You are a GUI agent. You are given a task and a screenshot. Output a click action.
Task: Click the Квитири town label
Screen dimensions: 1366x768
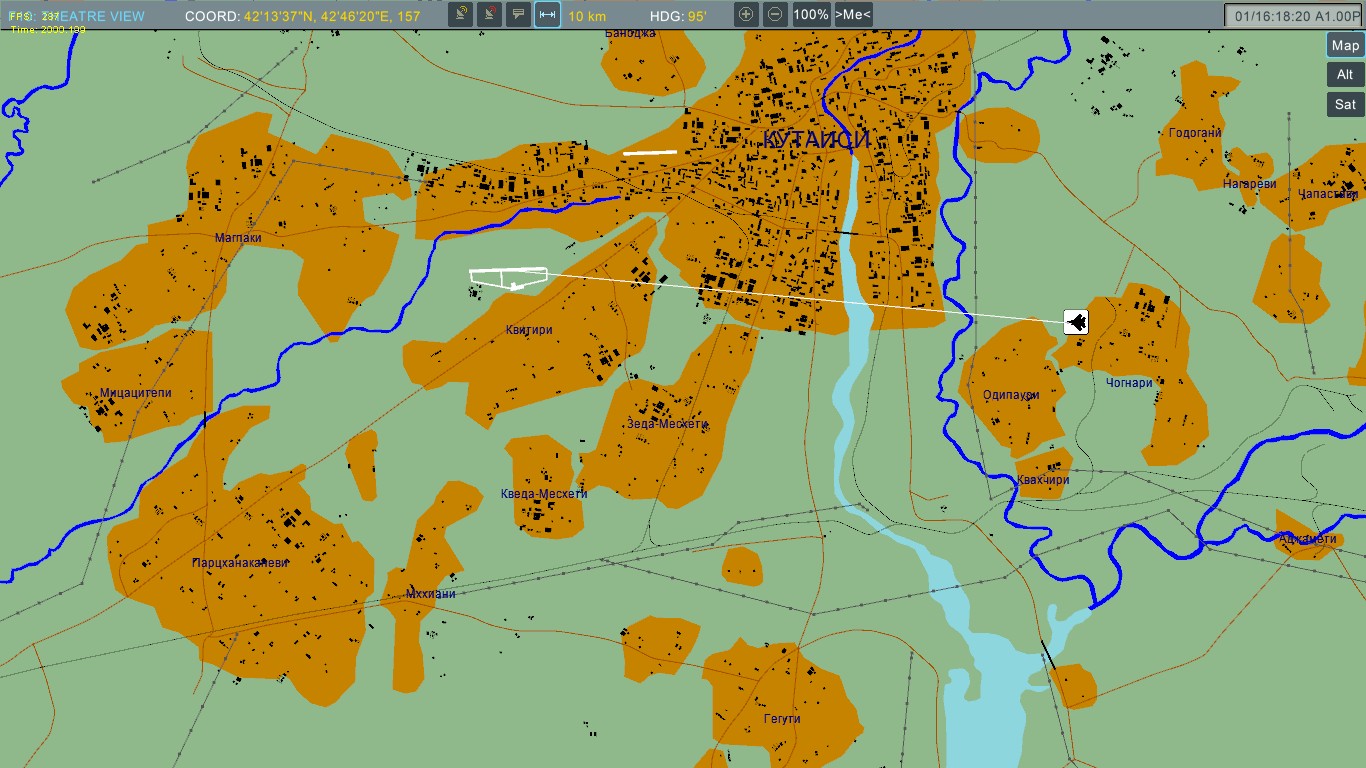529,330
